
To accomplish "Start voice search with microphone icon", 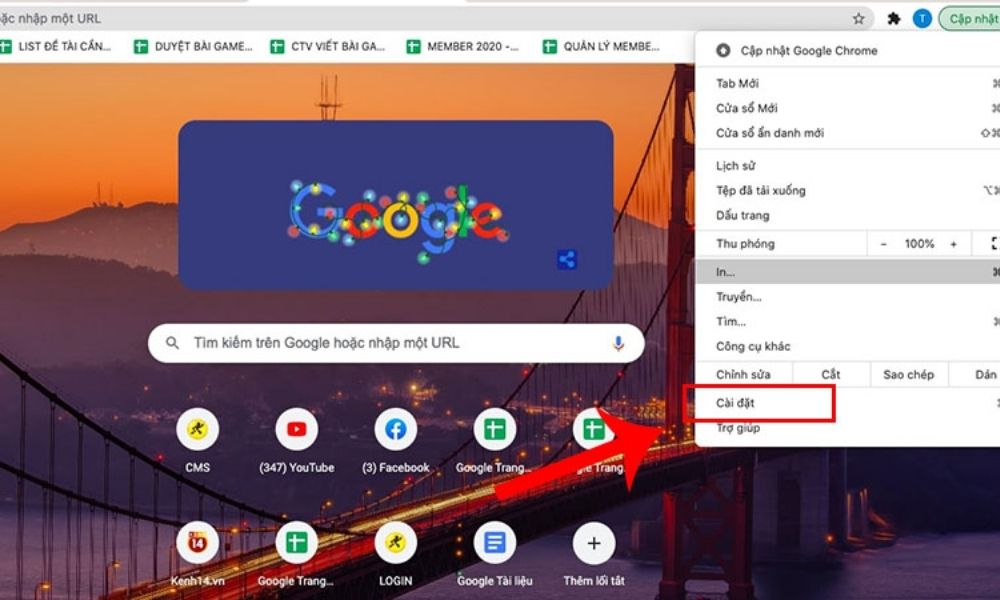I will point(617,343).
